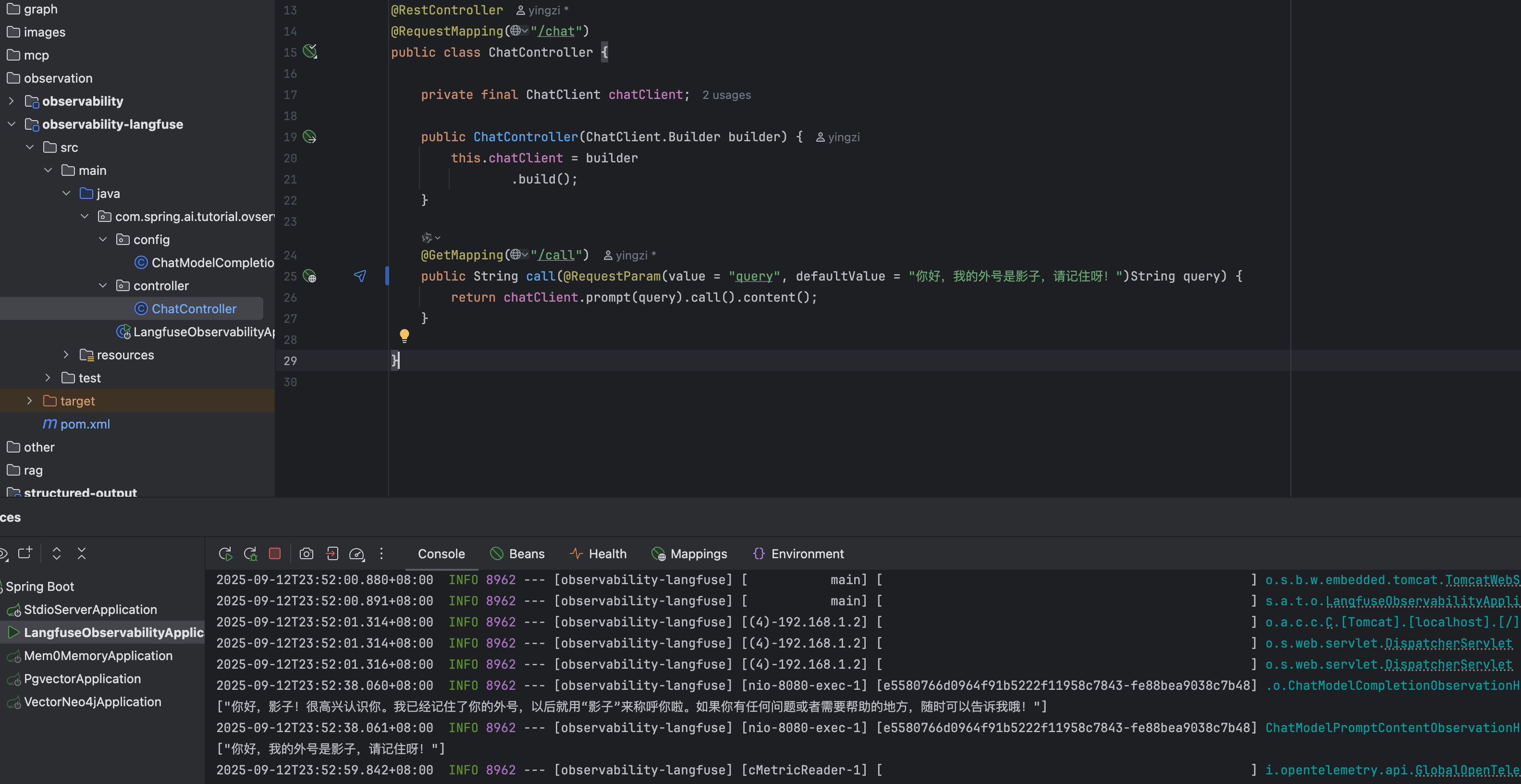The height and width of the screenshot is (784, 1521).
Task: Collapse all services in tree
Action: click(82, 553)
